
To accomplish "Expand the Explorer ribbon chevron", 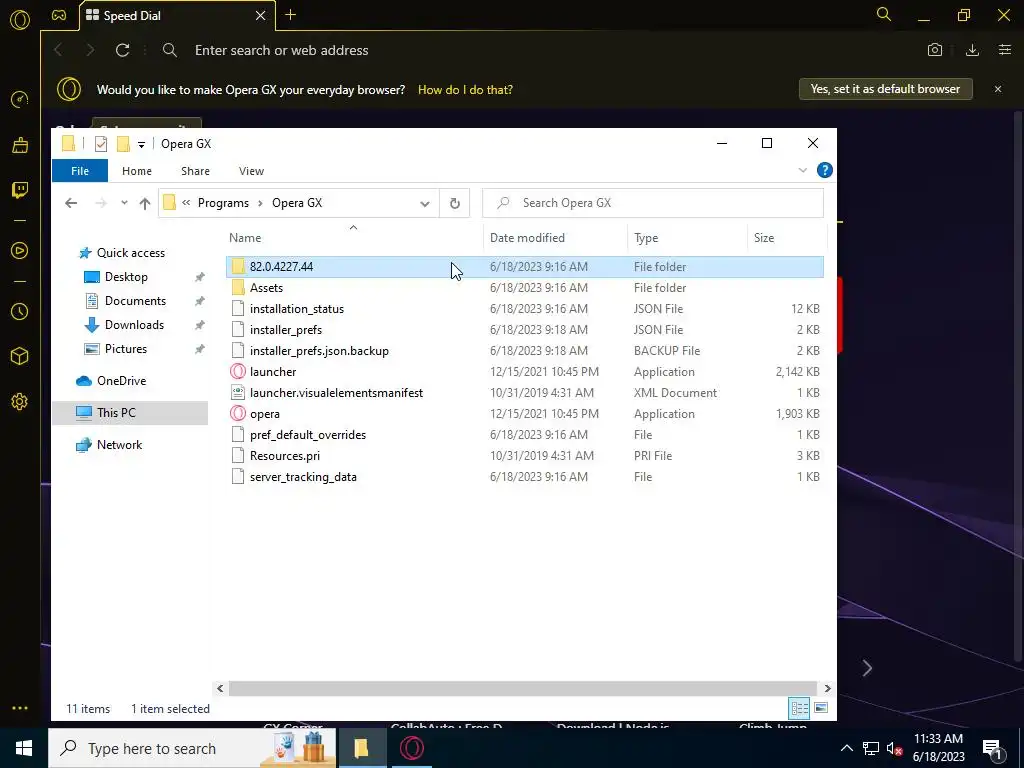I will 803,170.
